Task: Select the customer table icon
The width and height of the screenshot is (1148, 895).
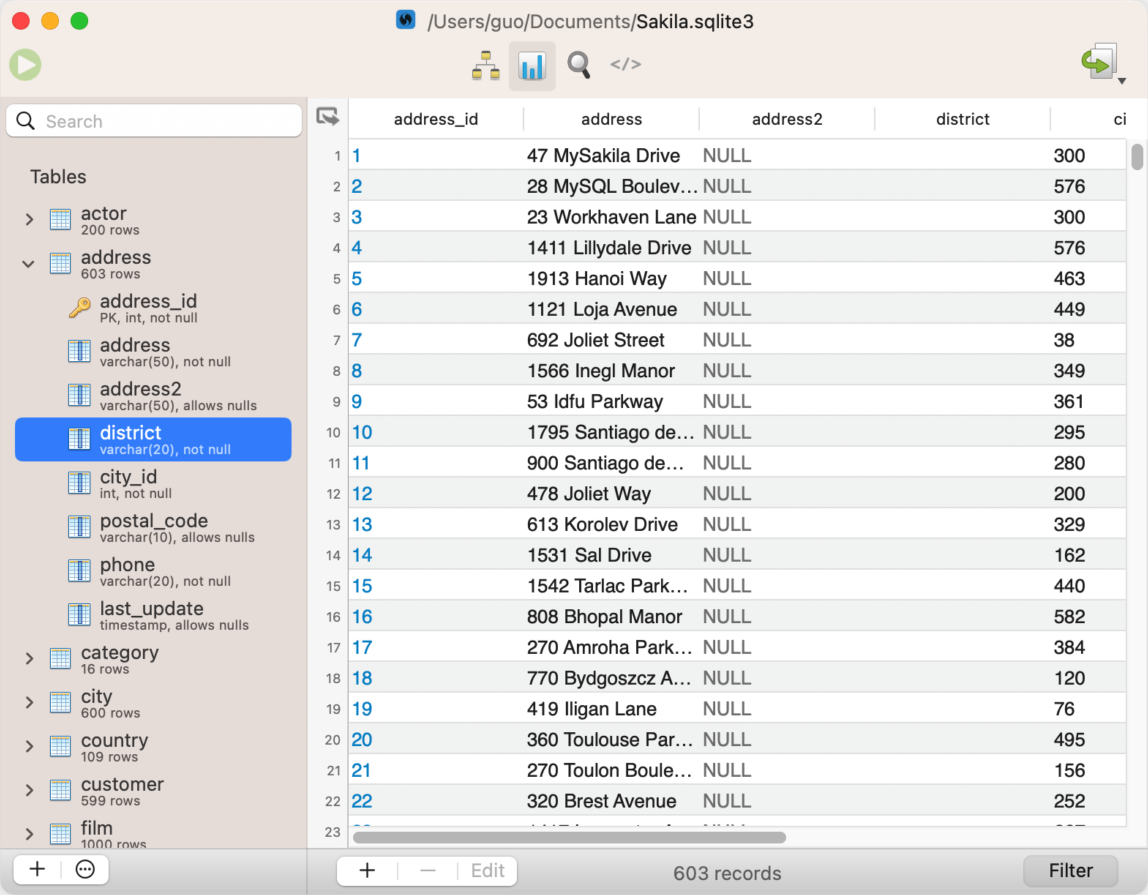Action: [x=60, y=791]
